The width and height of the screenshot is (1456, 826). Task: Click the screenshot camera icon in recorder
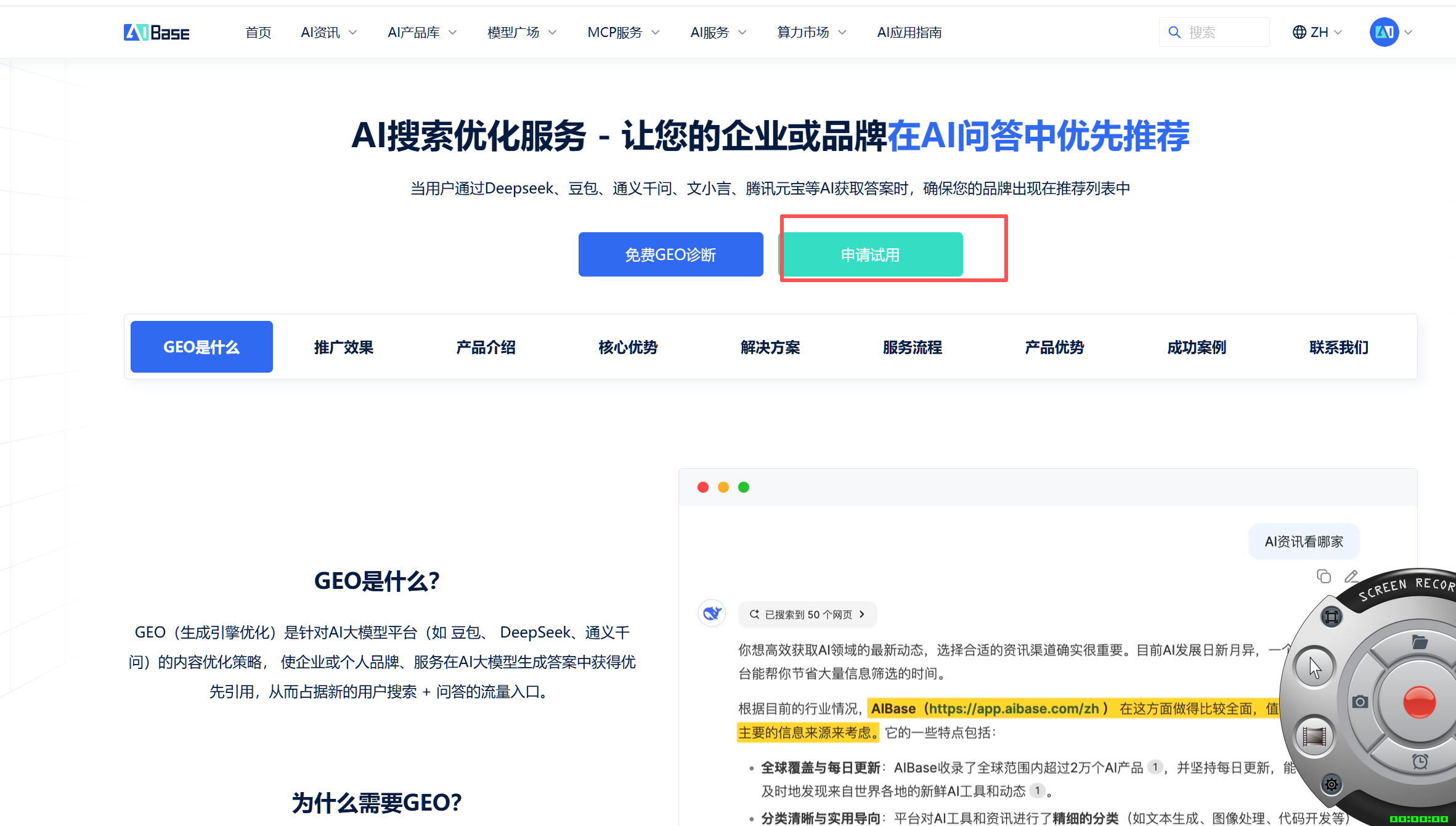click(x=1360, y=702)
